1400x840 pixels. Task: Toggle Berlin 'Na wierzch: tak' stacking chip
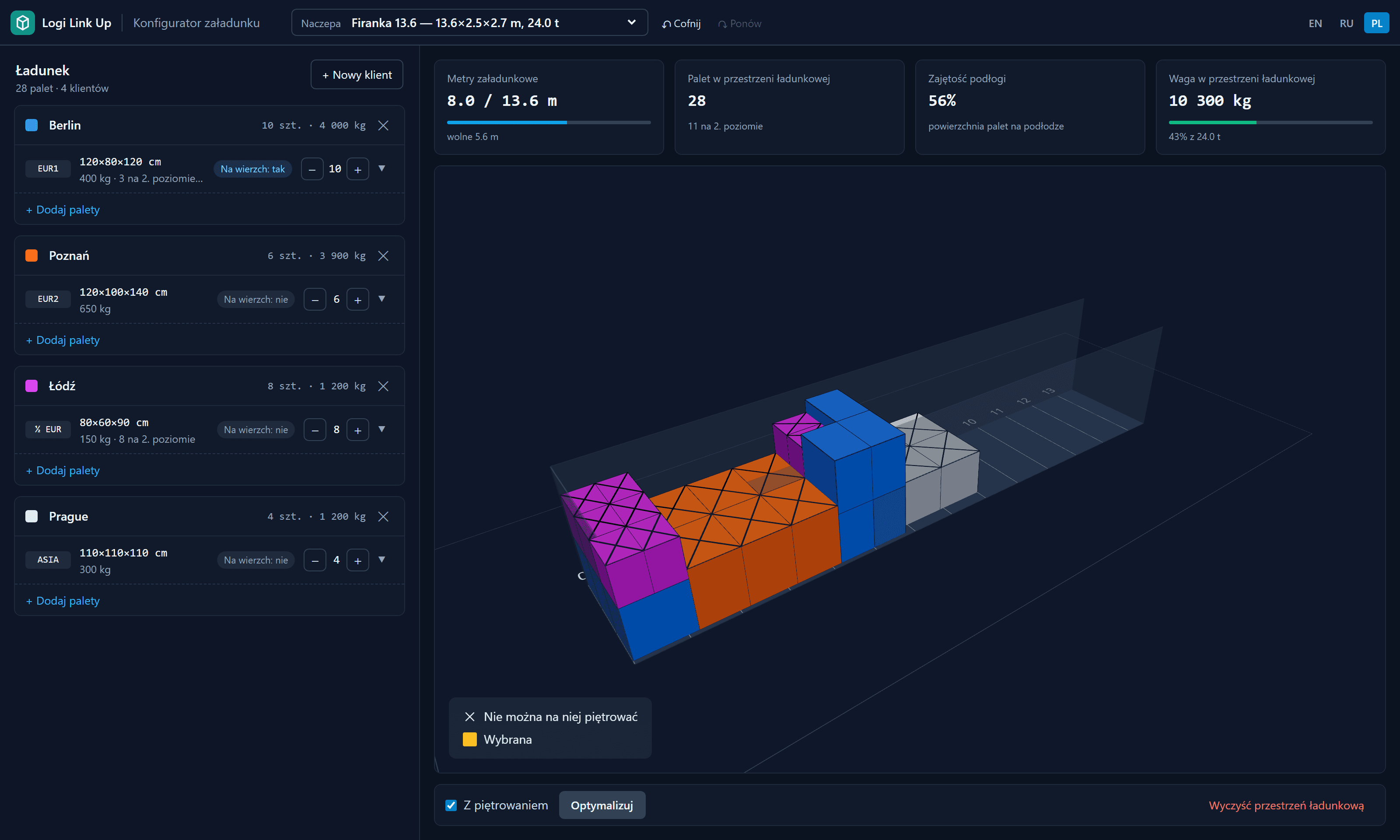[x=252, y=169]
